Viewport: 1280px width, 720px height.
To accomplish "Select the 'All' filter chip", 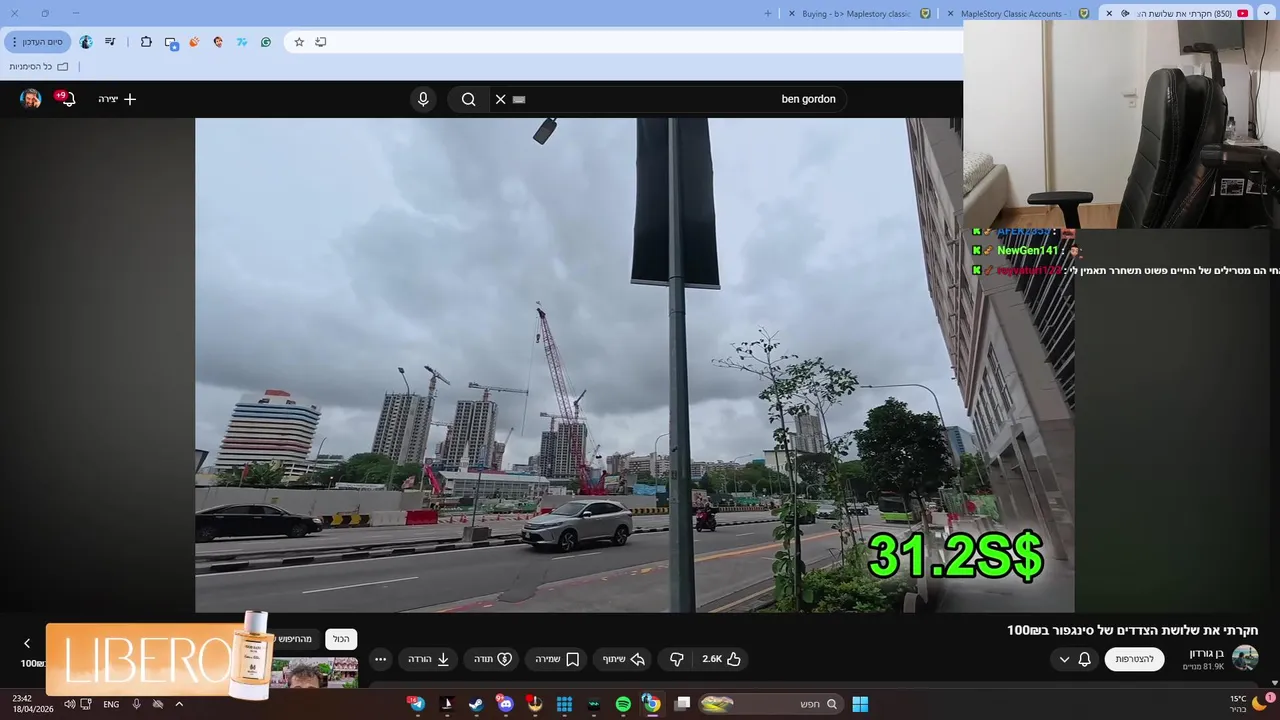I will (x=341, y=638).
